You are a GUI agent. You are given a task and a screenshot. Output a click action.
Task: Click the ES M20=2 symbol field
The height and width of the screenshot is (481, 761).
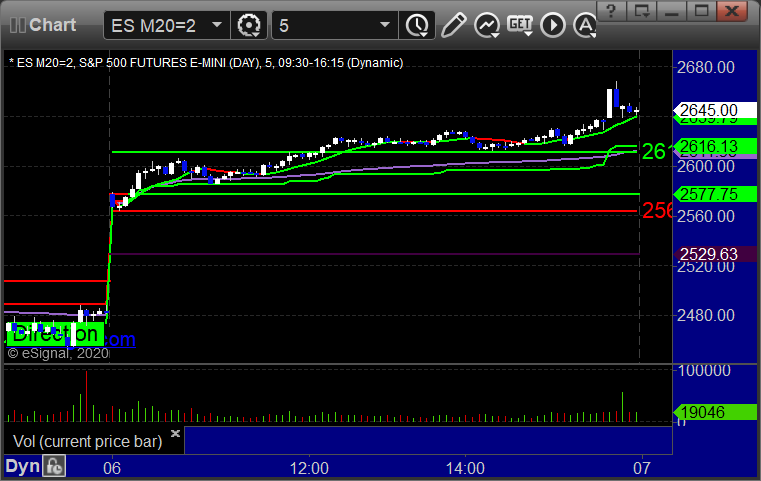pos(155,25)
